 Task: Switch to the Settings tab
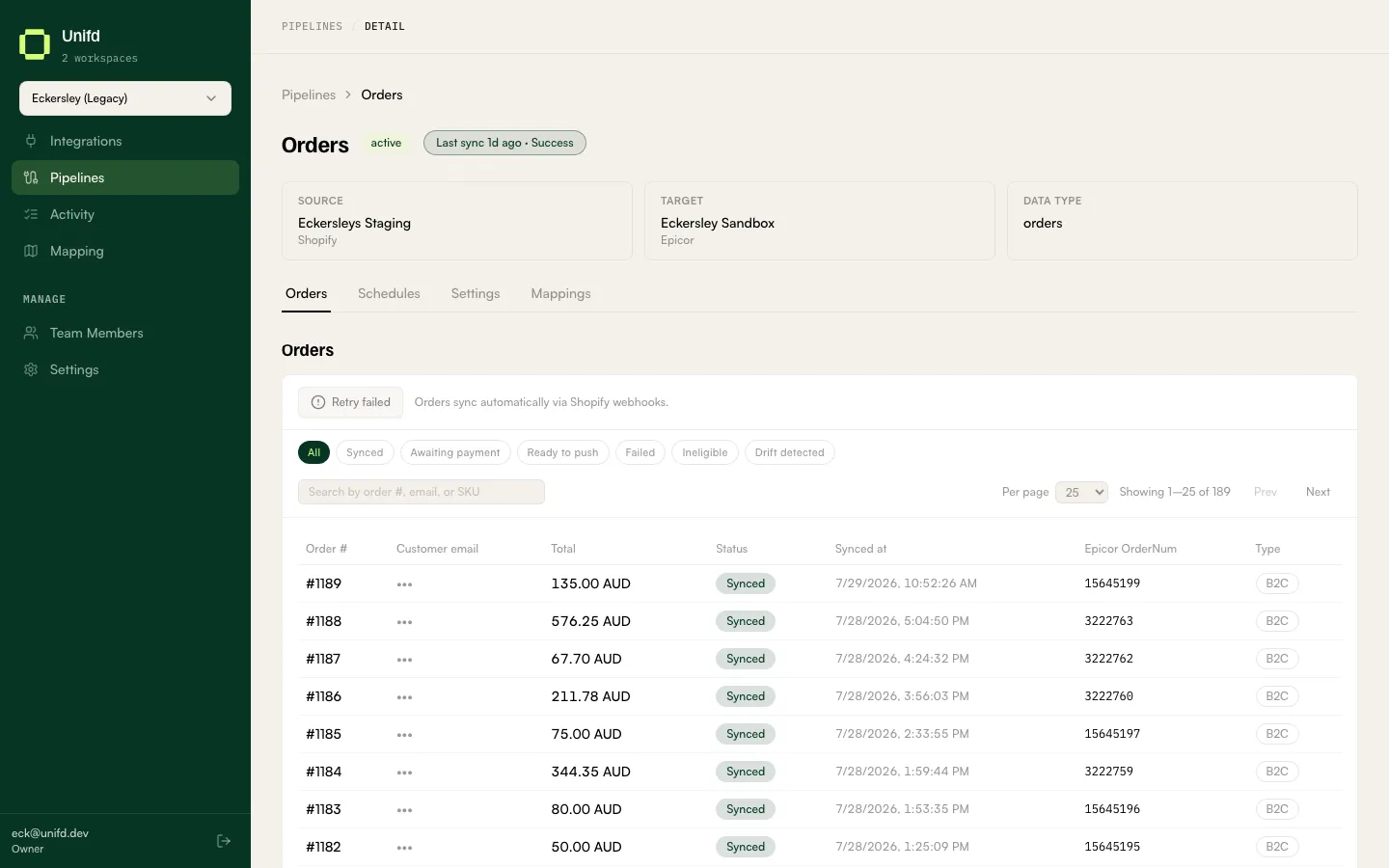pos(476,293)
